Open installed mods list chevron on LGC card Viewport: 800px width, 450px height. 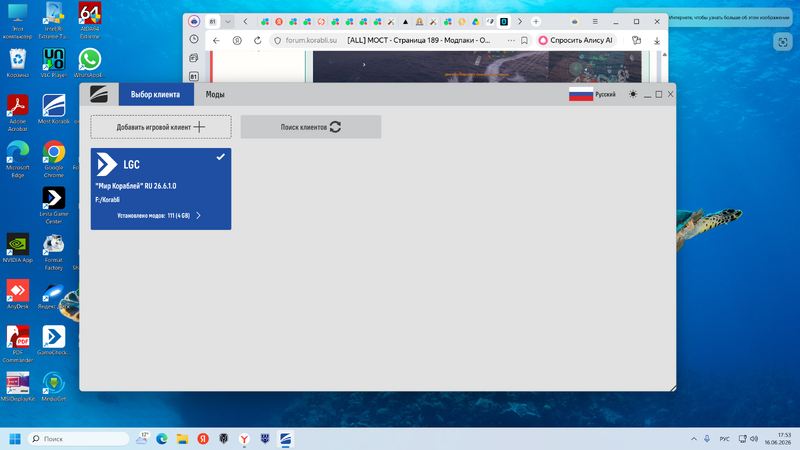[x=198, y=216]
